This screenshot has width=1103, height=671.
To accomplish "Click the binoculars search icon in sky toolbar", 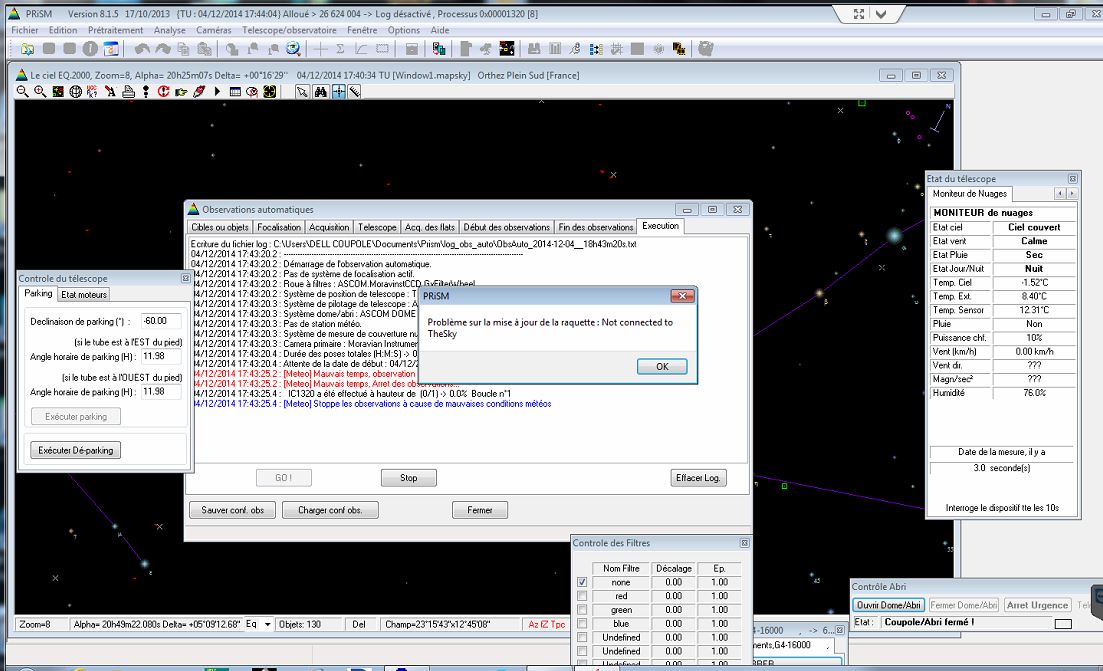I will tap(321, 92).
